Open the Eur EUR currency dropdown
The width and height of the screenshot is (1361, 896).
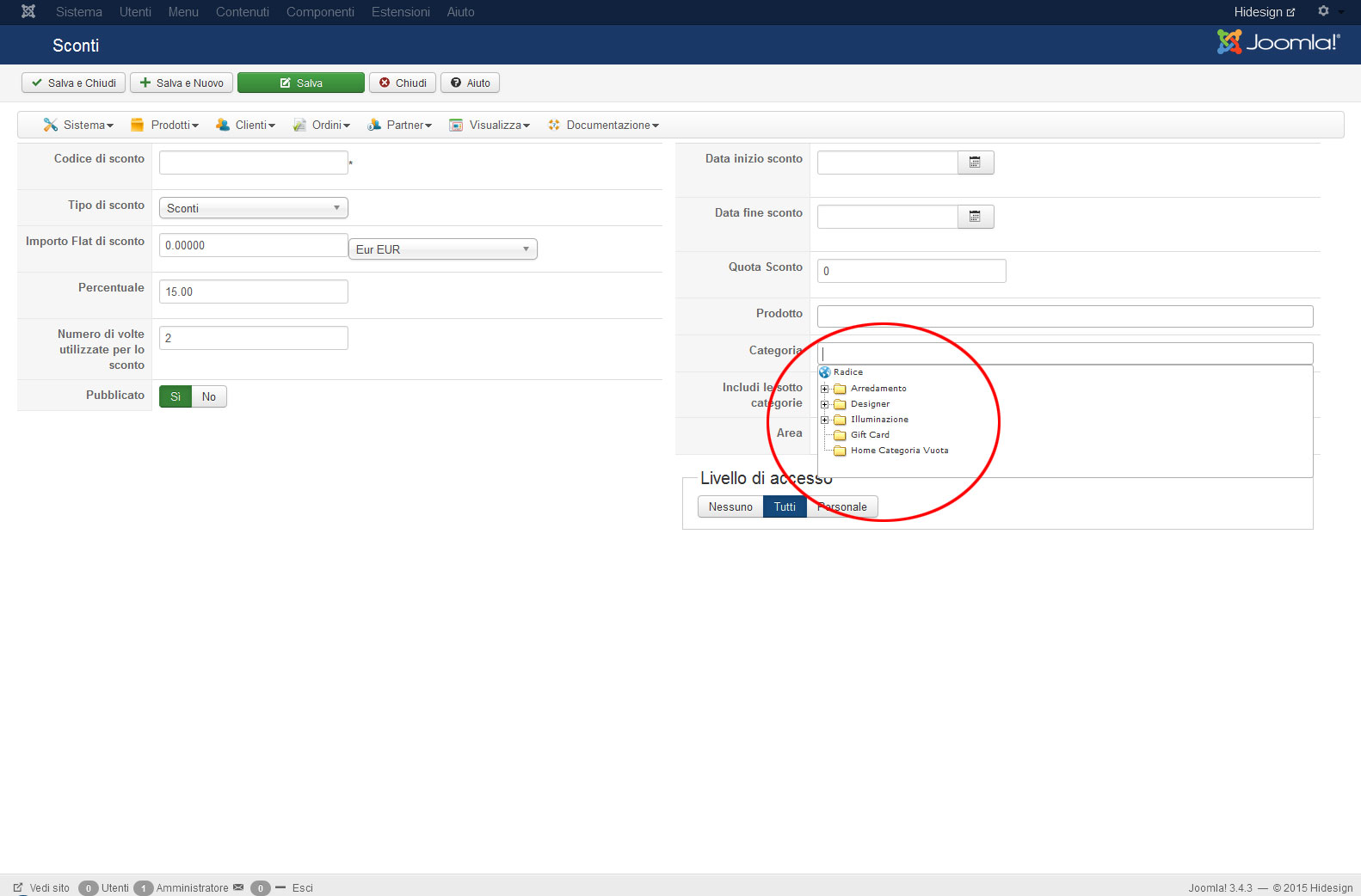[x=443, y=249]
